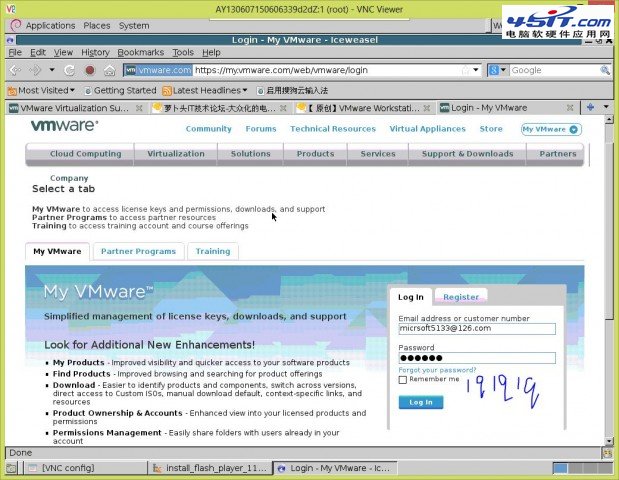Screen dimensions: 619x480
Task: Open Cloud Computing navigation item
Action: (x=86, y=154)
